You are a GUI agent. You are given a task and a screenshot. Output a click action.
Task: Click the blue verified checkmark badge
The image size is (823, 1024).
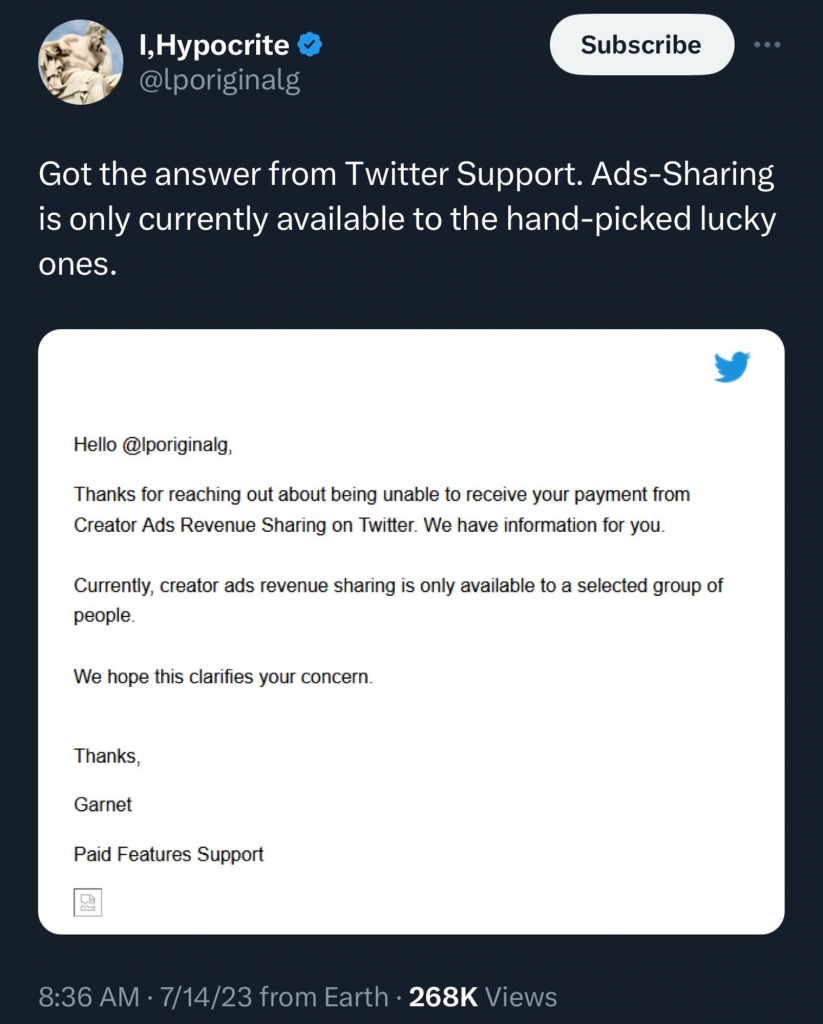pos(310,46)
